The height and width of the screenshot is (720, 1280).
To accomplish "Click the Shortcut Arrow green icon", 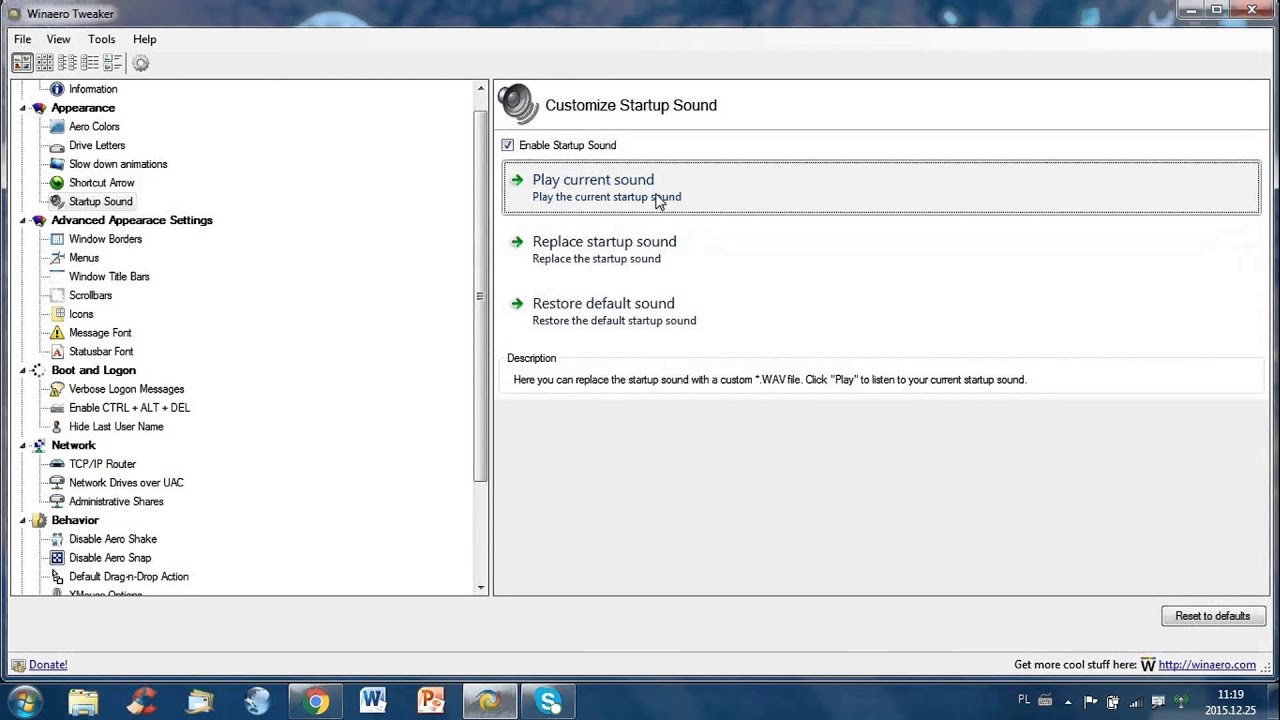I will tap(57, 183).
